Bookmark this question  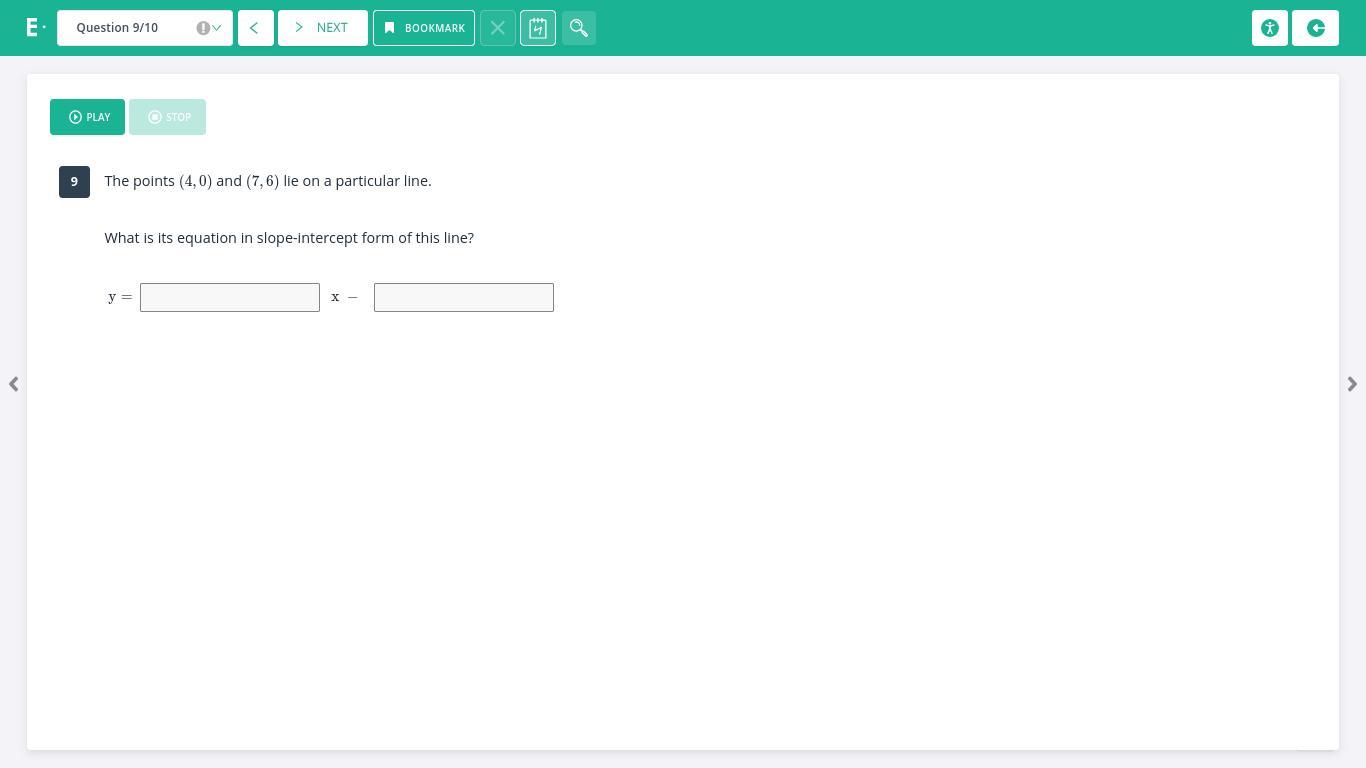pos(424,28)
